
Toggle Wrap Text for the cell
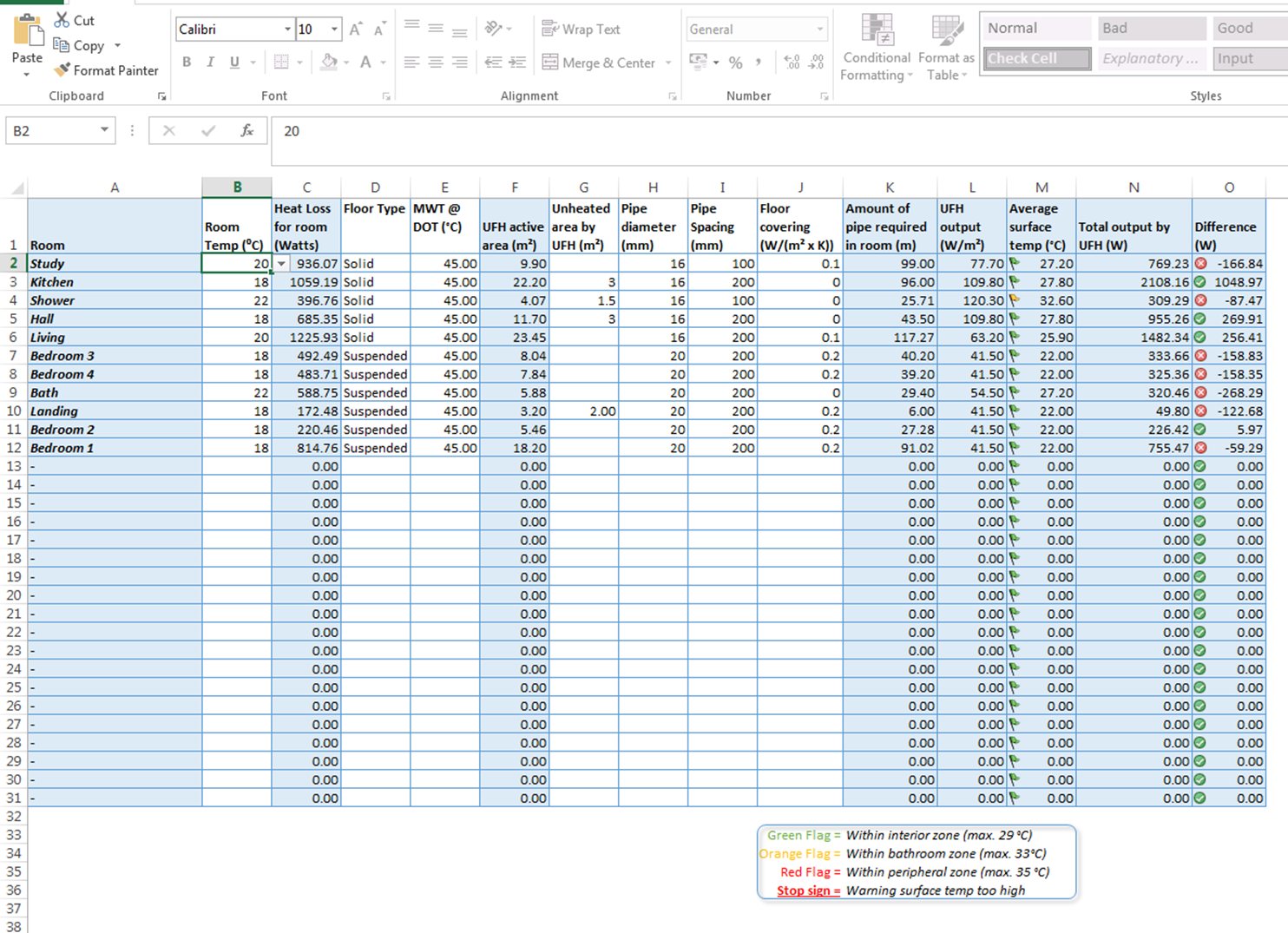point(581,30)
